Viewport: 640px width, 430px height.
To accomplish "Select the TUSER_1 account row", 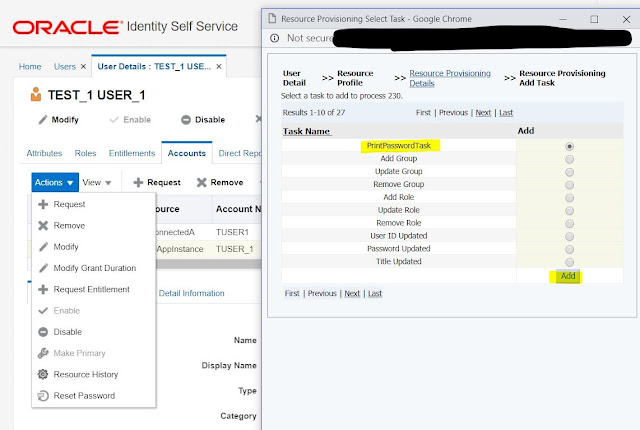I will click(x=208, y=249).
